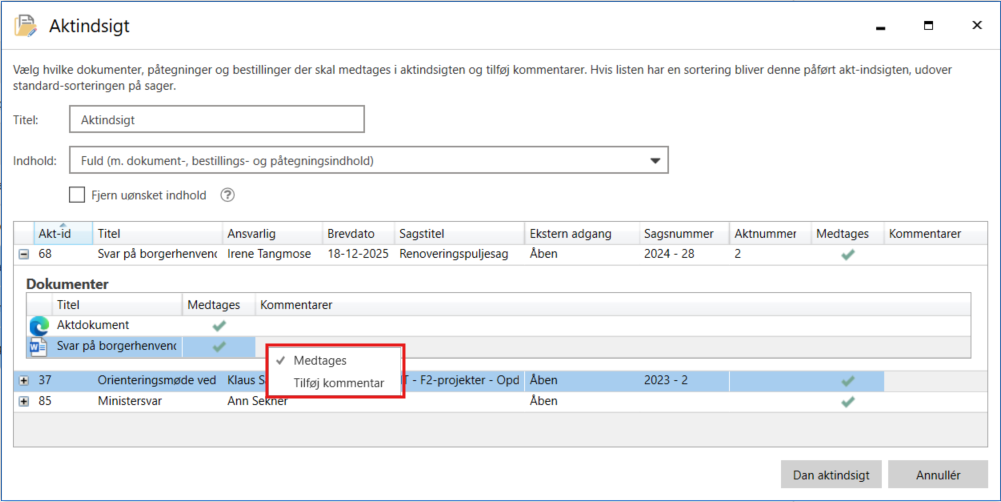Expand the row for Akt-id 37
1001x502 pixels.
click(x=23, y=381)
